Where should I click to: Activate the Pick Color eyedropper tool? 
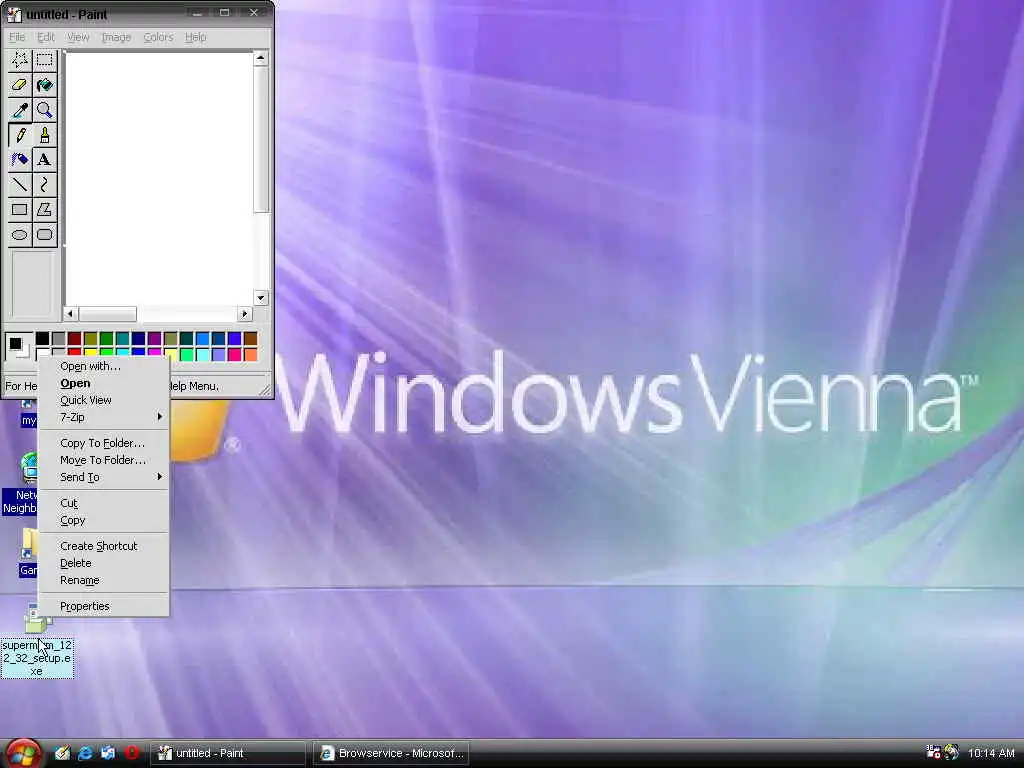point(20,110)
